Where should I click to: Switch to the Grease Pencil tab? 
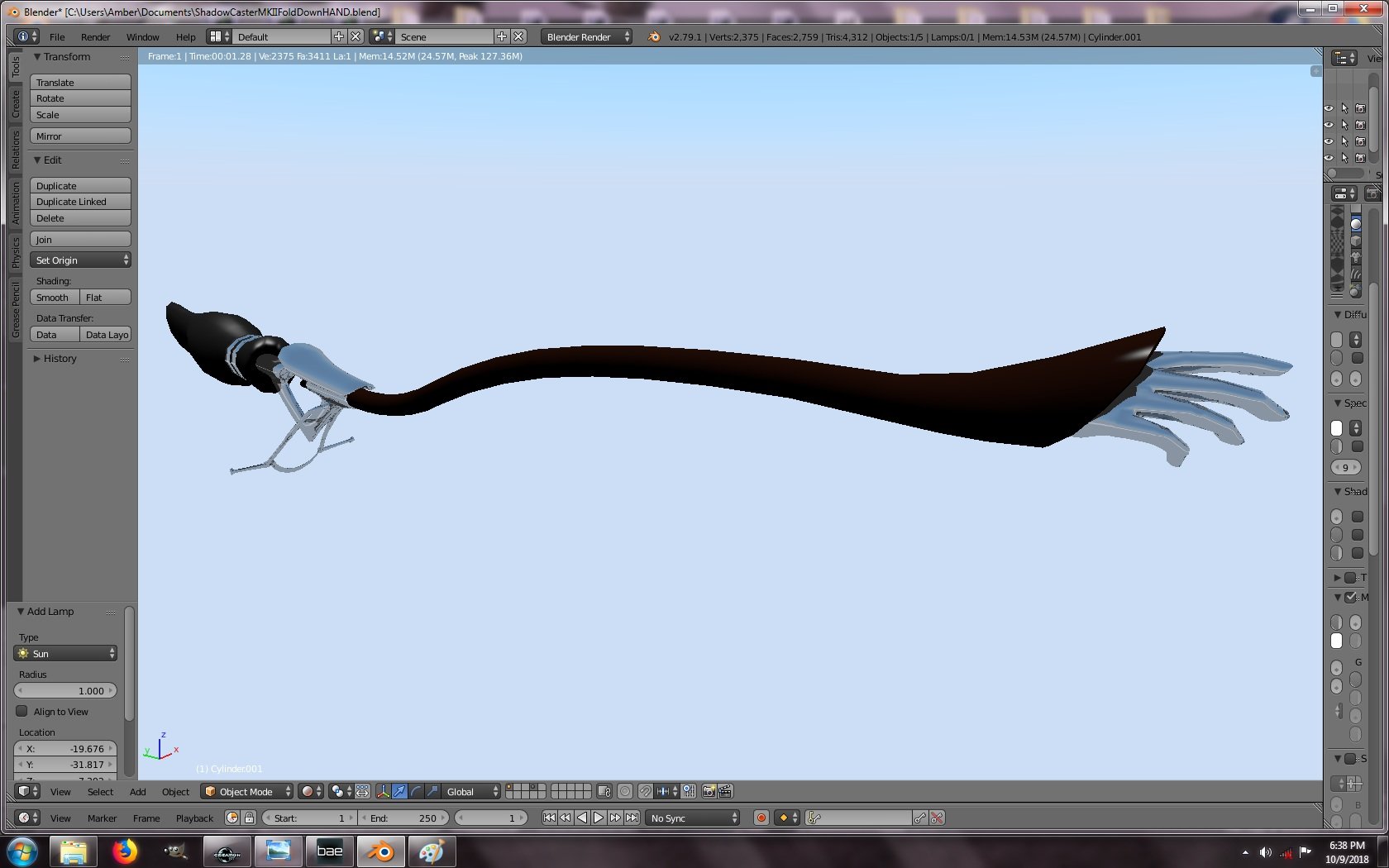[x=16, y=310]
